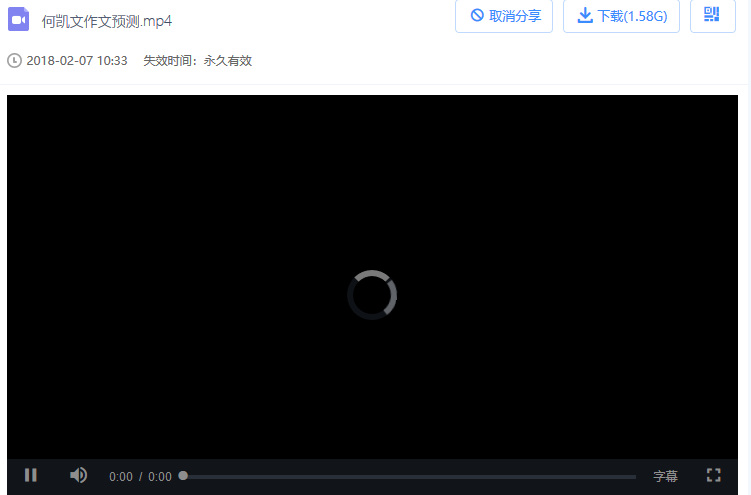Toggle fullscreen mode in the player

[714, 476]
